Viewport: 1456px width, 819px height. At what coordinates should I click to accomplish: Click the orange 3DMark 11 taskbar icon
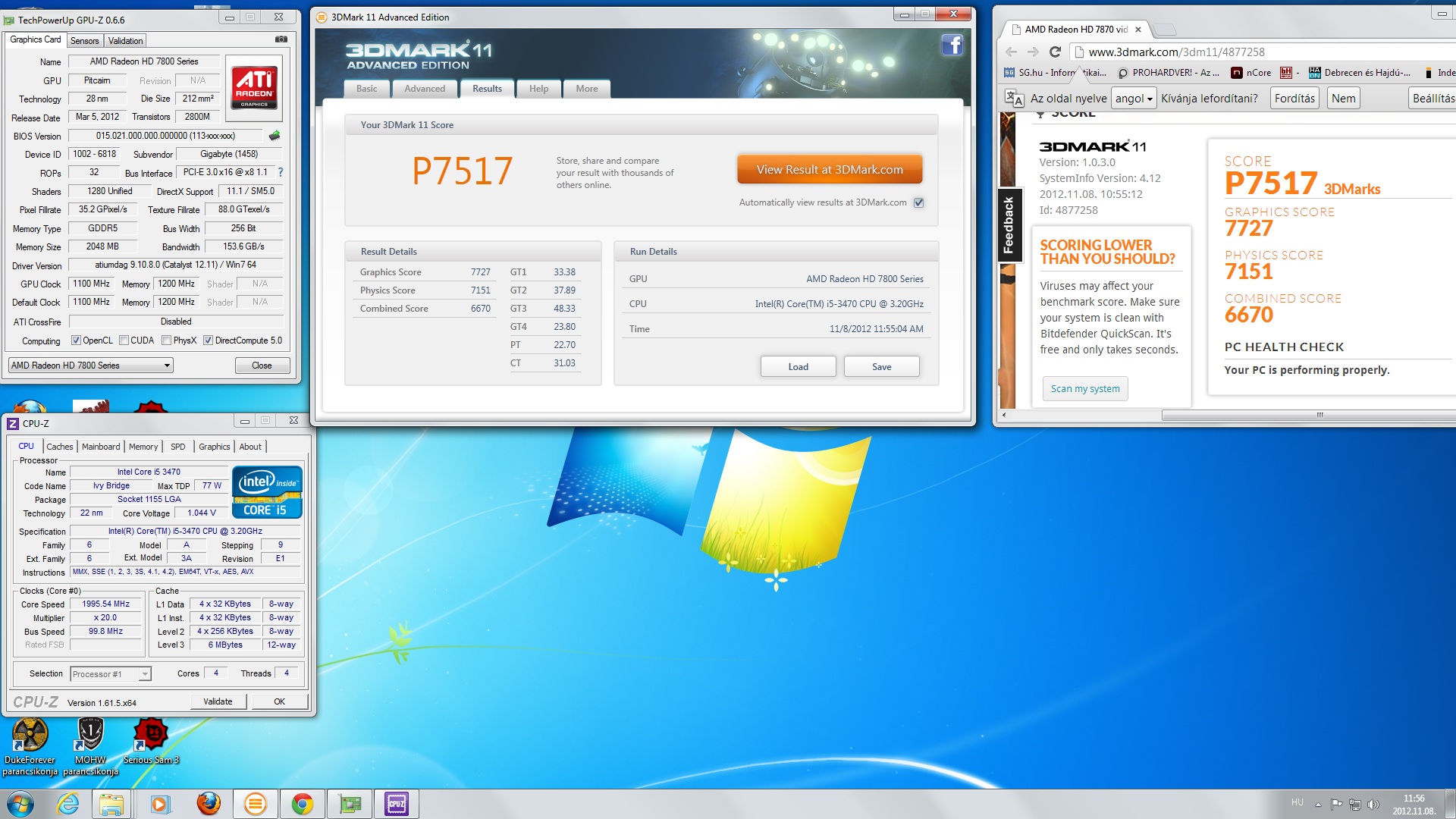(256, 804)
